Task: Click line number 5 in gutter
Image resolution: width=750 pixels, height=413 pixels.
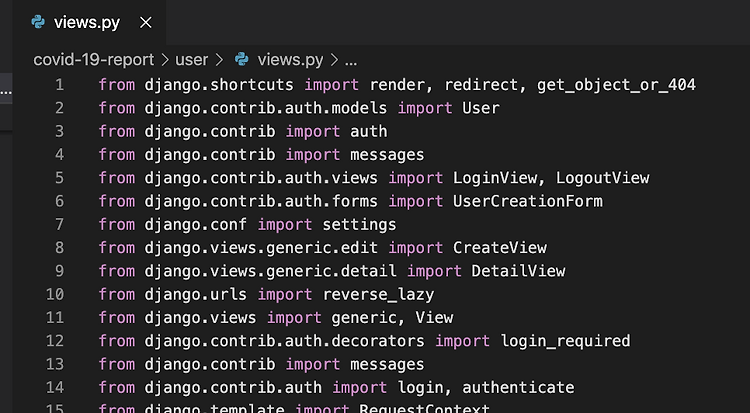Action: 59,178
